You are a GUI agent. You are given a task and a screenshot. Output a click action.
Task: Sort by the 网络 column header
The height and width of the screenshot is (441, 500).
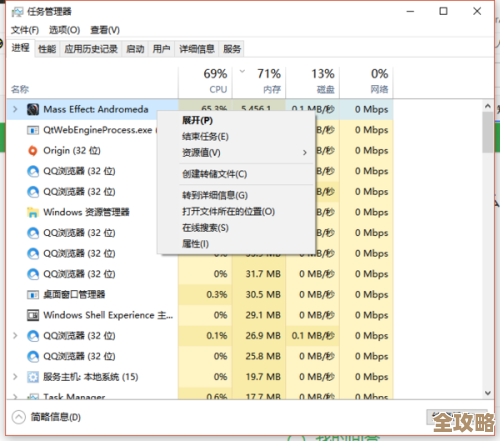tap(366, 82)
